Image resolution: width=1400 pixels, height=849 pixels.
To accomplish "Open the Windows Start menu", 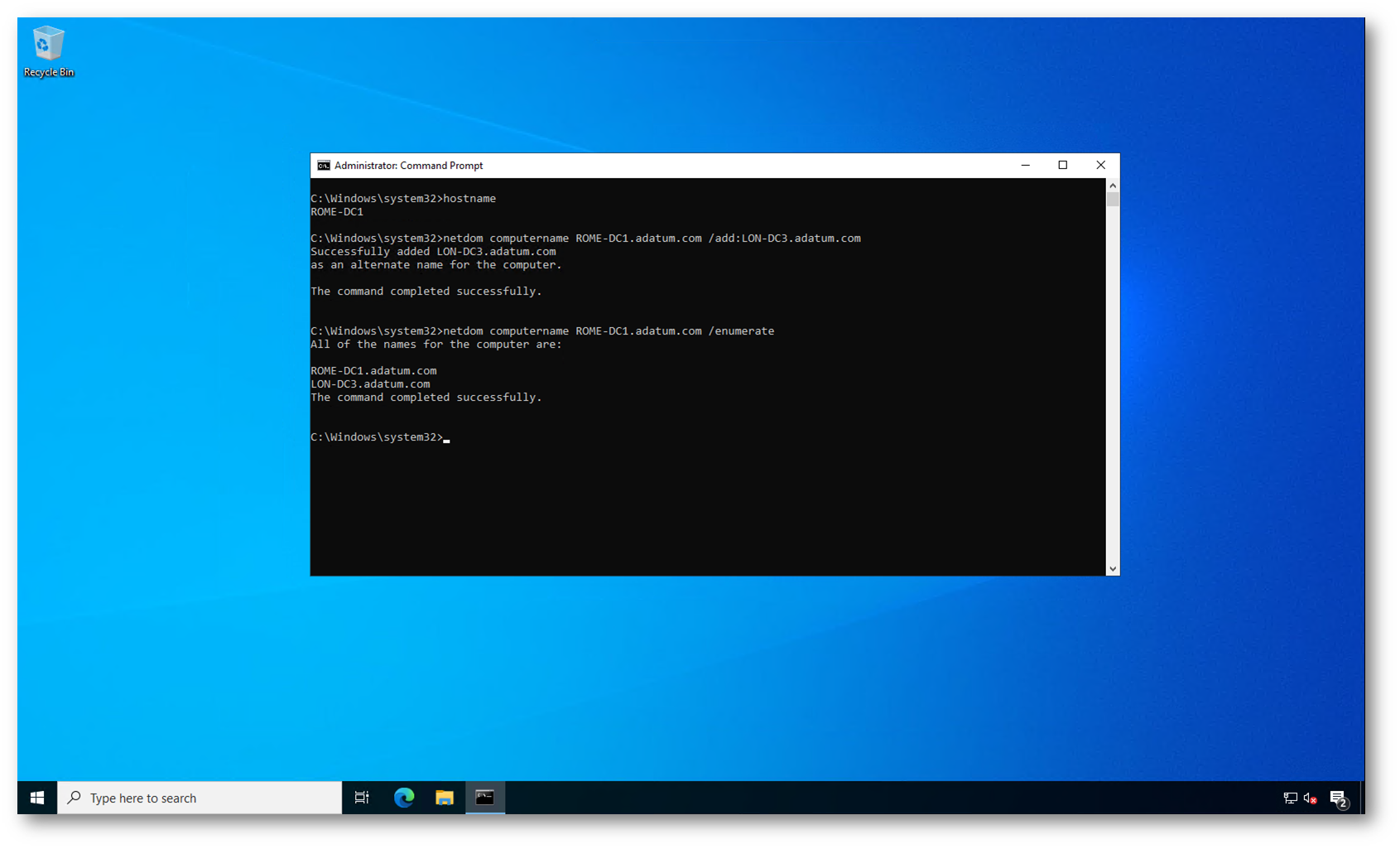I will 37,798.
